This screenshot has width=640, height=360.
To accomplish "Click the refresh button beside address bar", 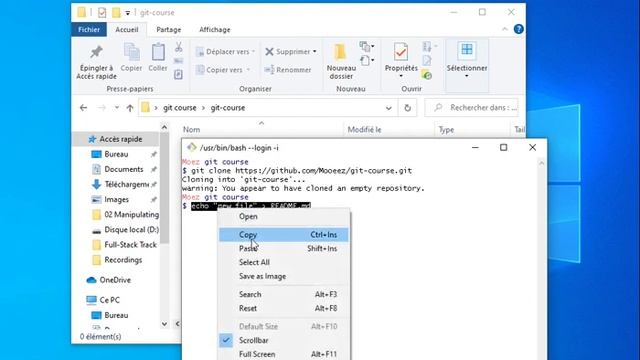I will click(407, 108).
